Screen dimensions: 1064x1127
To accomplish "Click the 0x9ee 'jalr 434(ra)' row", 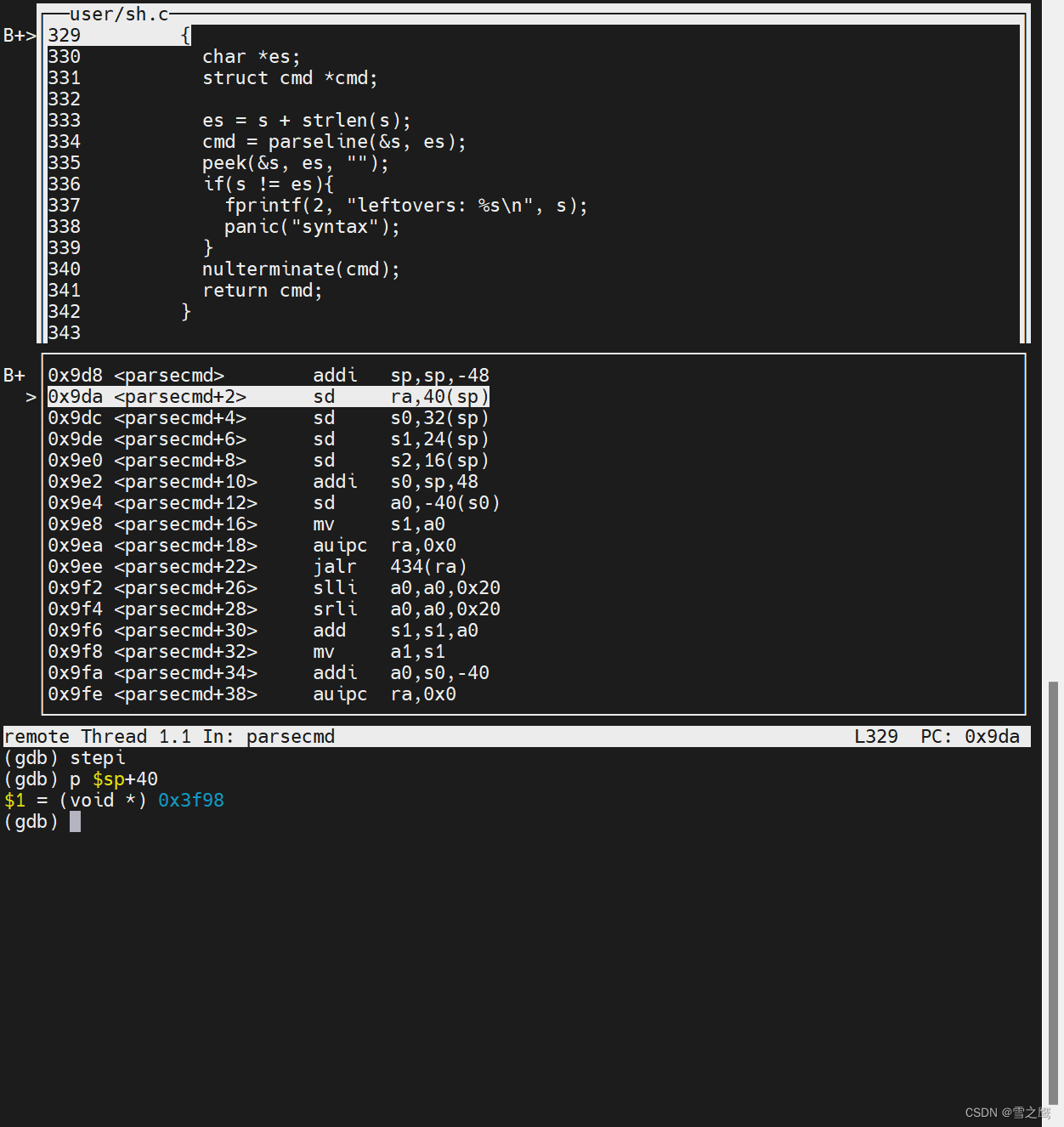I will click(x=258, y=567).
